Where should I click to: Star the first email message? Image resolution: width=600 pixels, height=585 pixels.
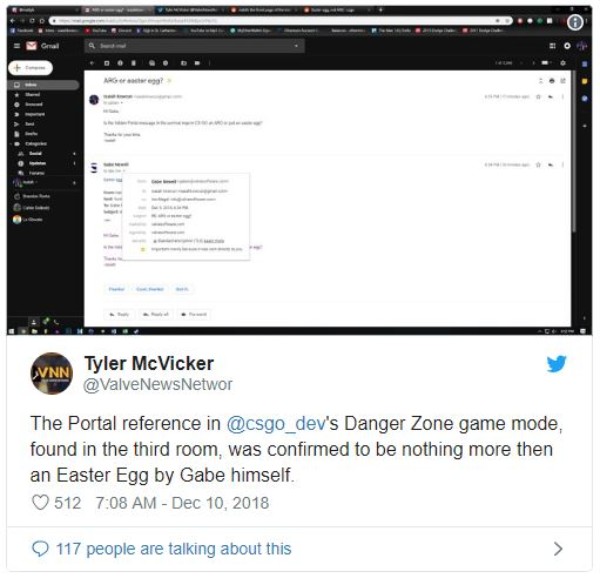pos(538,97)
